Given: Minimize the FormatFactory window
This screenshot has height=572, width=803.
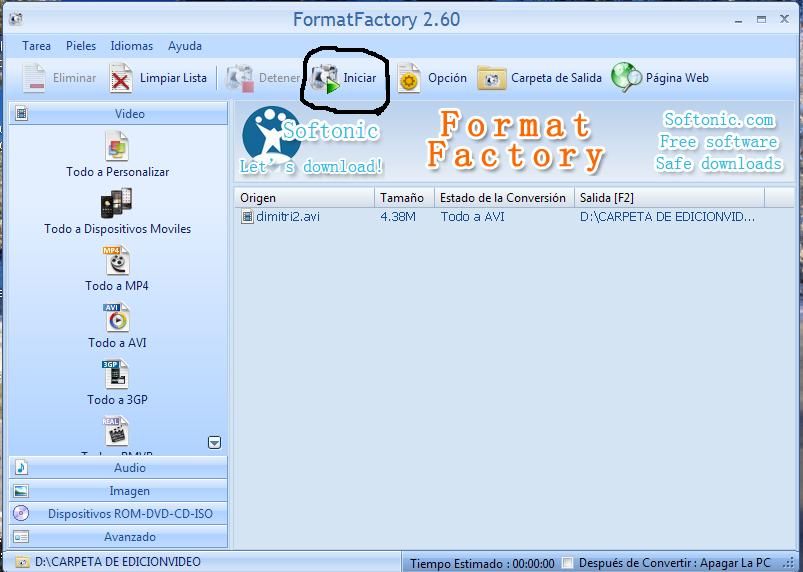Looking at the screenshot, I should coord(738,20).
